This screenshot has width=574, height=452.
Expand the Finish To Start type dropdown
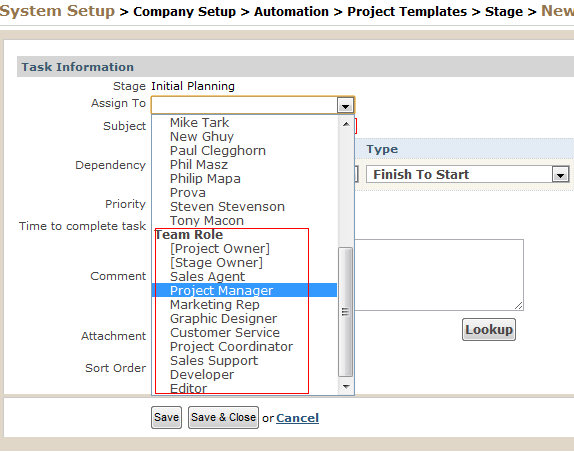coord(560,175)
